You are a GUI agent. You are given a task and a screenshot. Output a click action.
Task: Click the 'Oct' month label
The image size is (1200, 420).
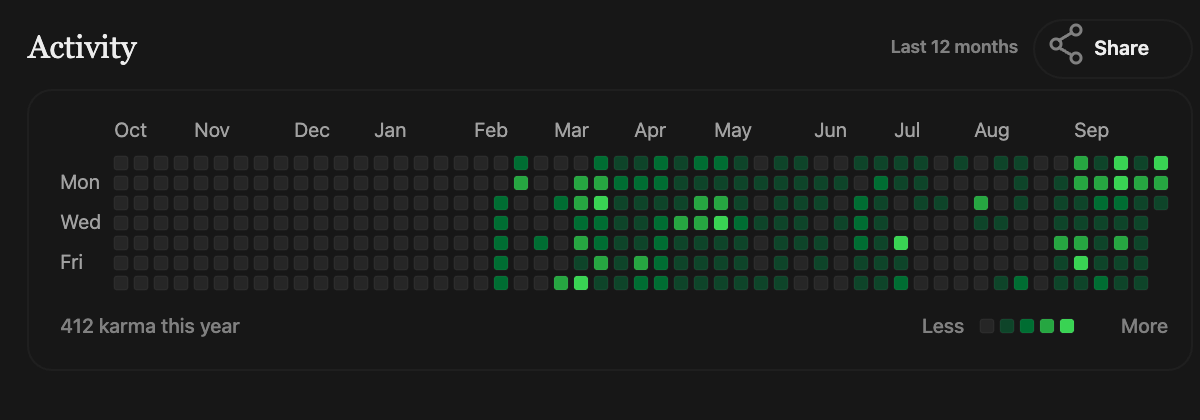click(131, 130)
